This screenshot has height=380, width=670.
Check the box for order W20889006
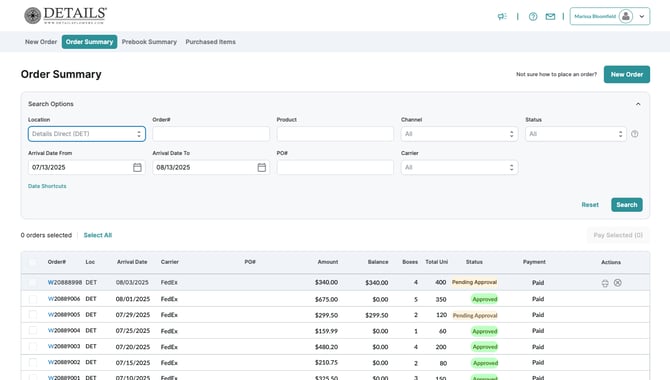click(32, 299)
